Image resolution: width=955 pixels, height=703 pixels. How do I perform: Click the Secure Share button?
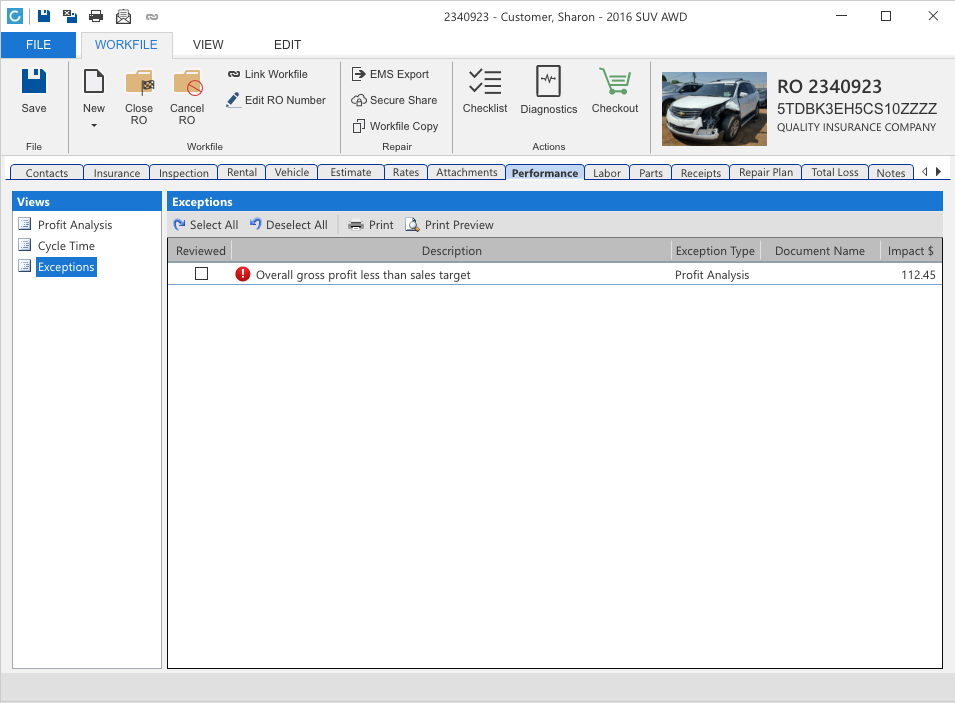pos(394,100)
